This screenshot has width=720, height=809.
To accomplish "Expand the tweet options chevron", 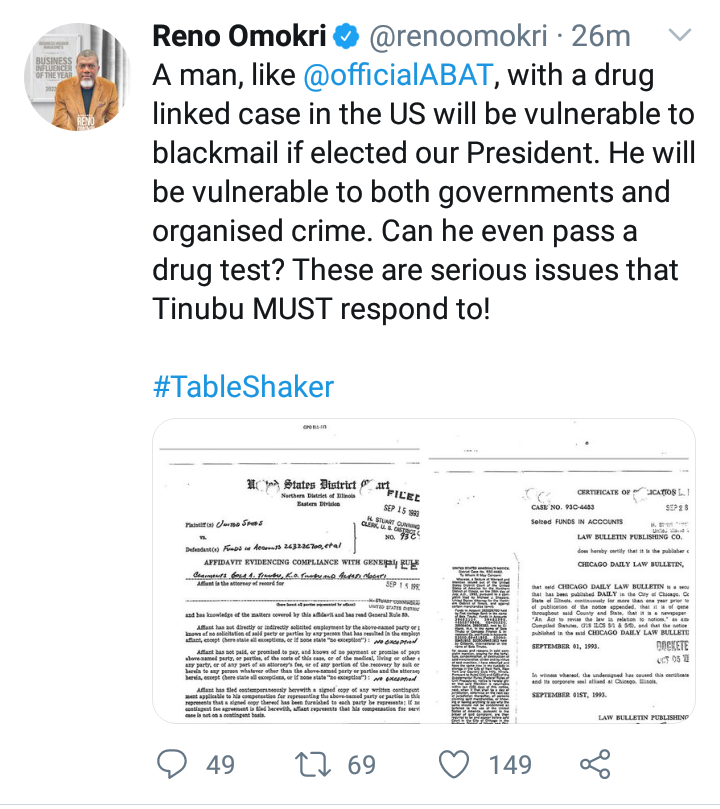I will click(x=678, y=37).
